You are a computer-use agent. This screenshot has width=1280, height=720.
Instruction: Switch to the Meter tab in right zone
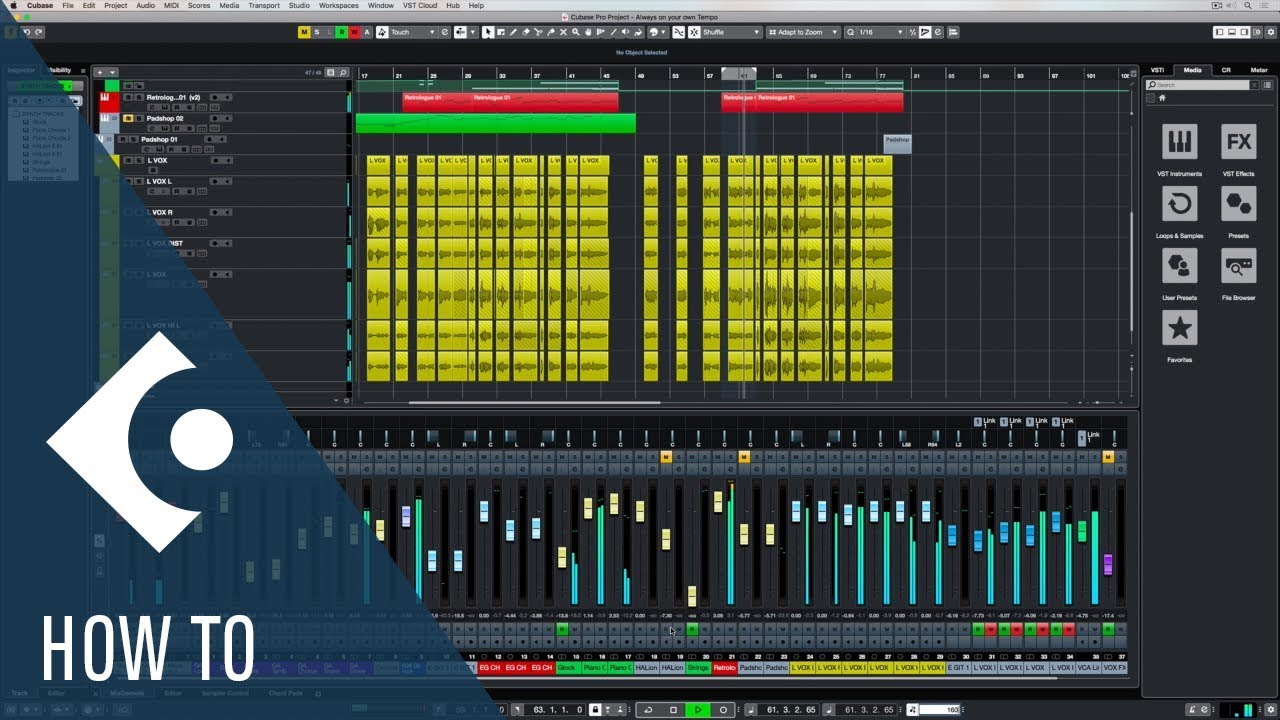[1259, 70]
